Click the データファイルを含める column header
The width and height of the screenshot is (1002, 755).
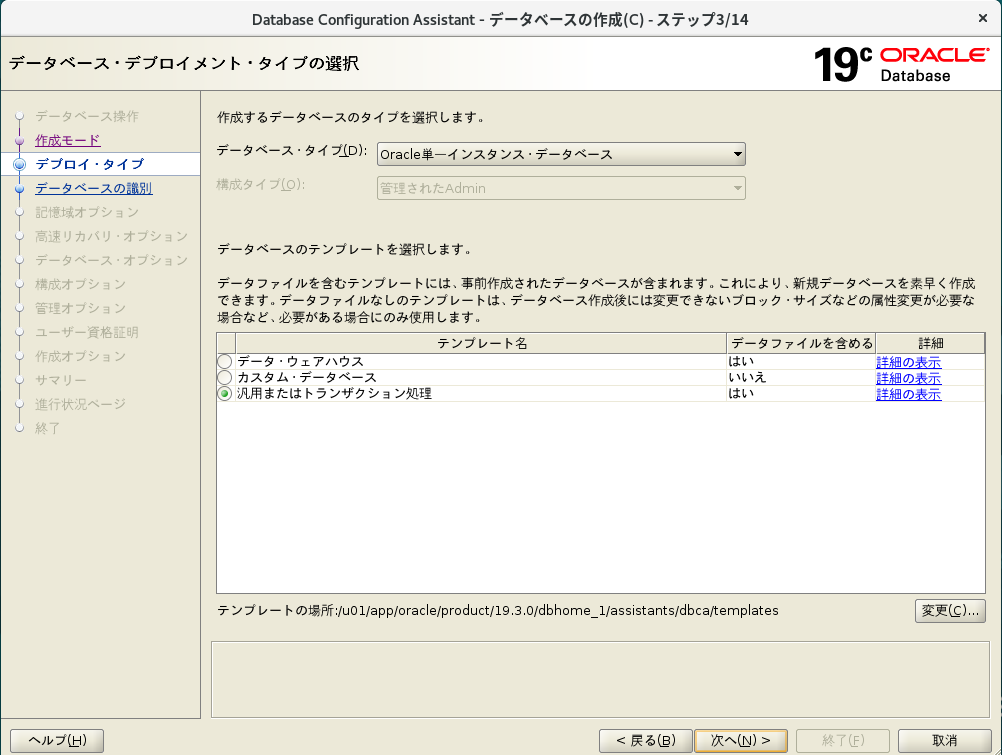pos(801,343)
